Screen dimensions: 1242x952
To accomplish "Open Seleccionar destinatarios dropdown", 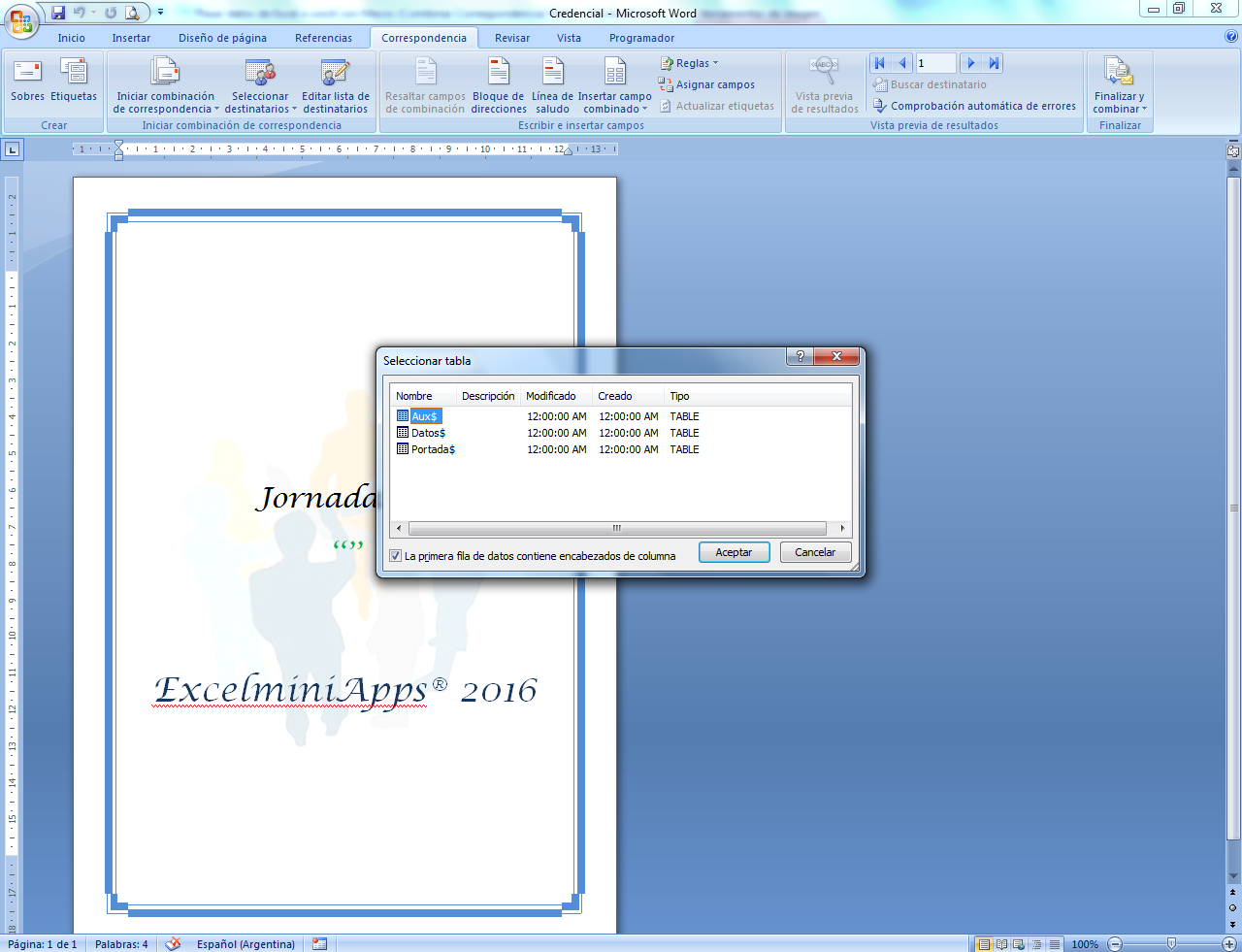I will (260, 86).
